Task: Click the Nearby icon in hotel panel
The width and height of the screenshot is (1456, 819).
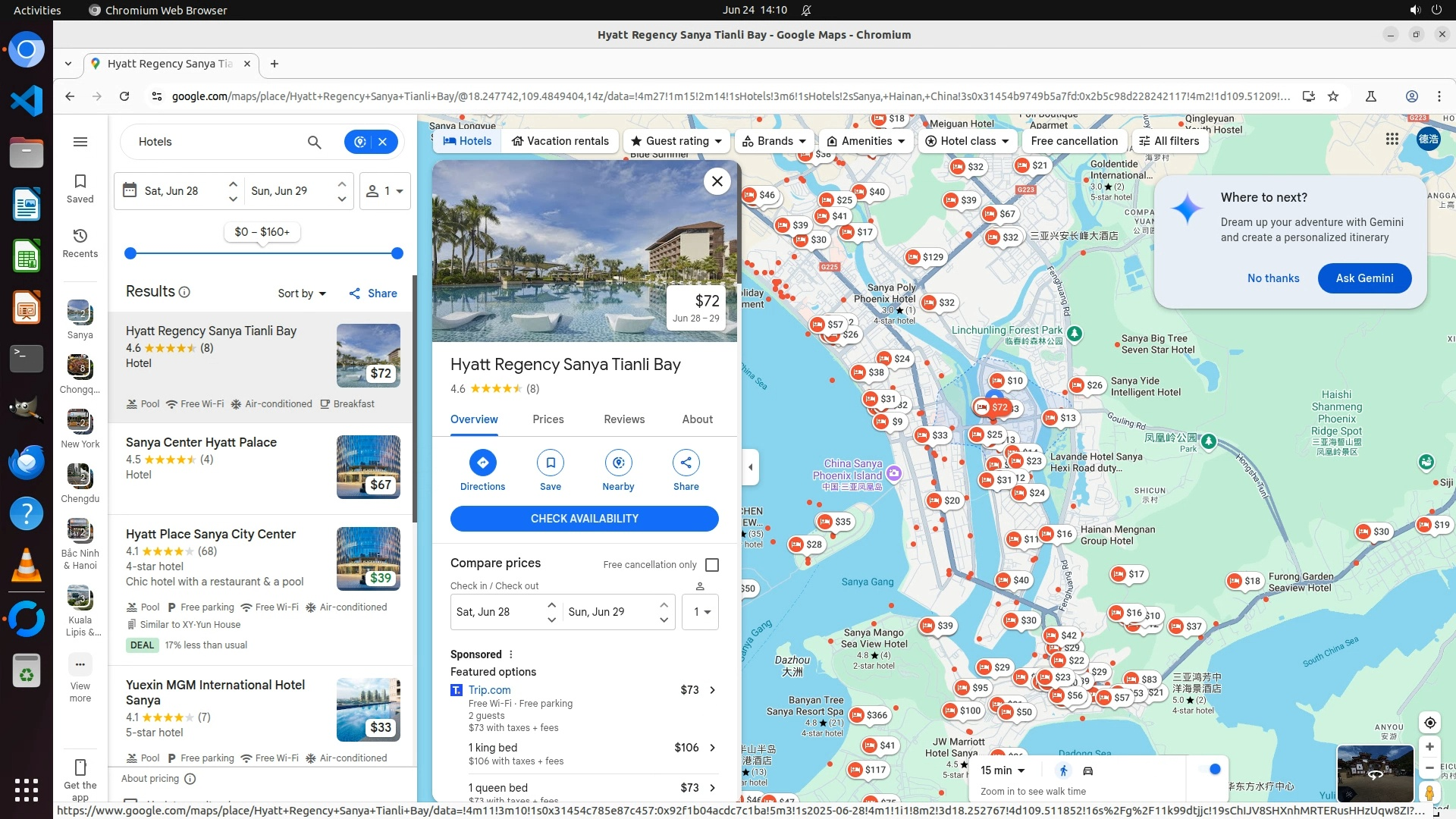Action: [618, 463]
